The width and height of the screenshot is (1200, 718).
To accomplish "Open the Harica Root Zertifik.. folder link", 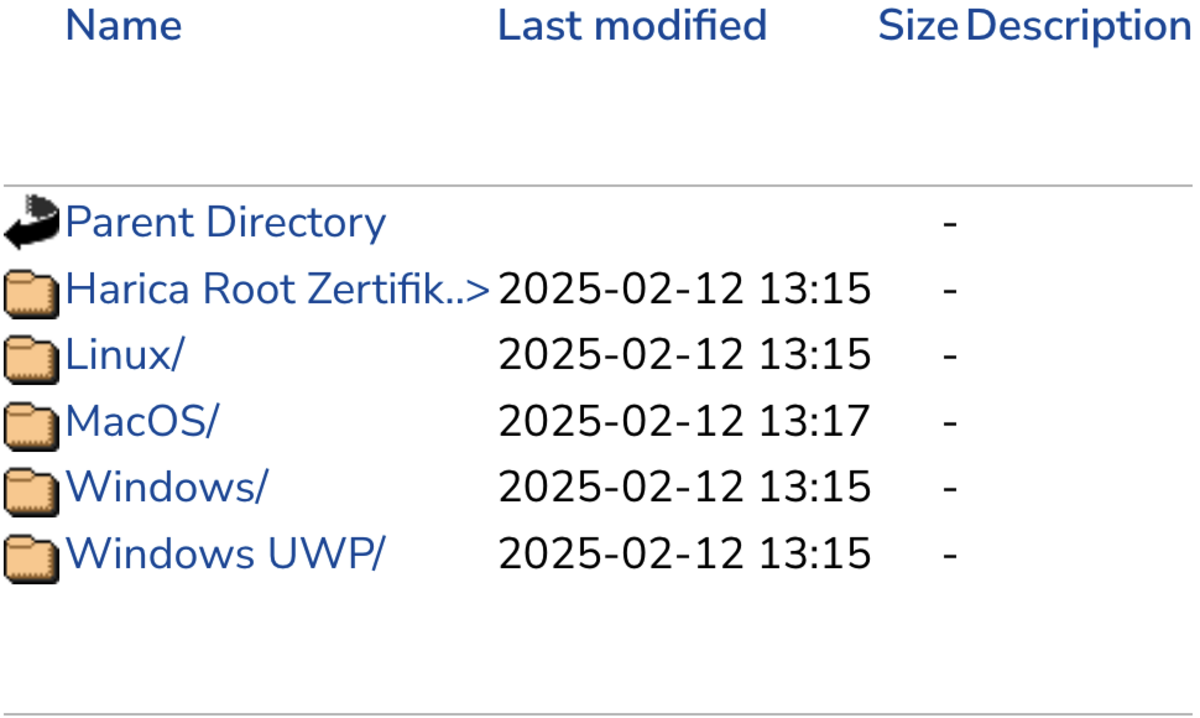I will (x=278, y=289).
